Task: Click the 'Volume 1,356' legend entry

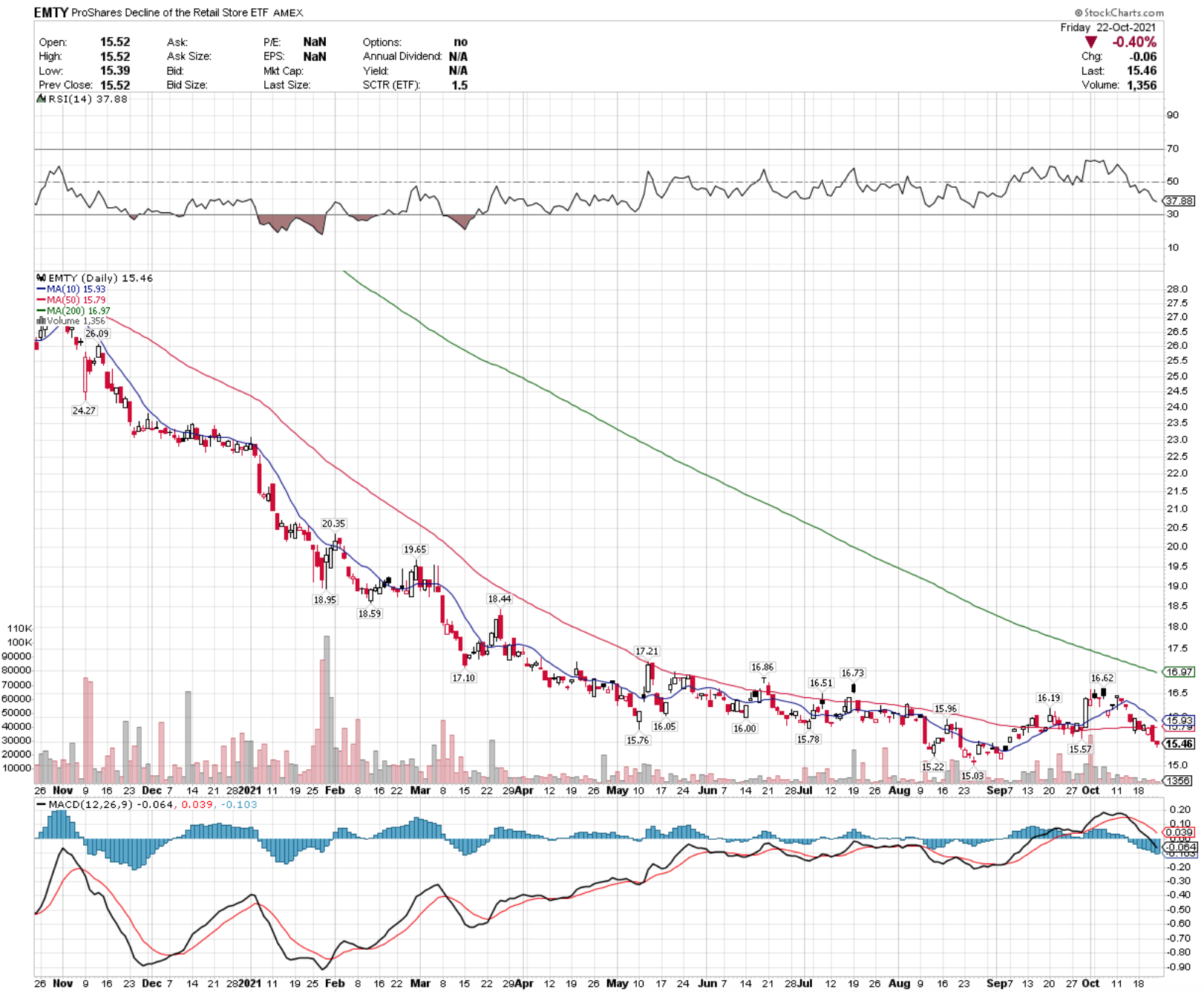Action: pyautogui.click(x=76, y=321)
